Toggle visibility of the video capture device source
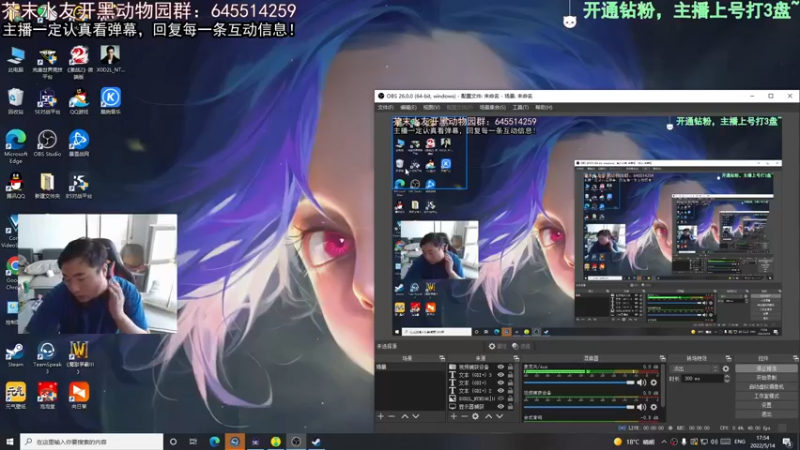This screenshot has height=450, width=800. coord(501,367)
